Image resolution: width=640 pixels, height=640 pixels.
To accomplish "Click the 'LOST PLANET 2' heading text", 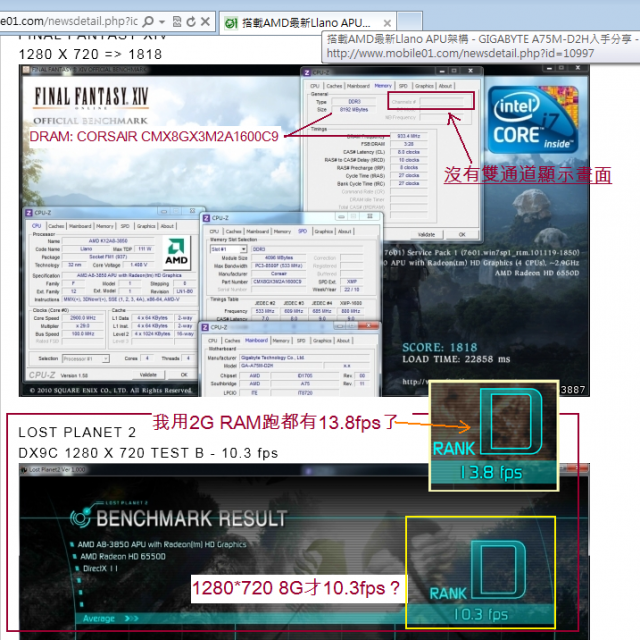I will tap(77, 432).
